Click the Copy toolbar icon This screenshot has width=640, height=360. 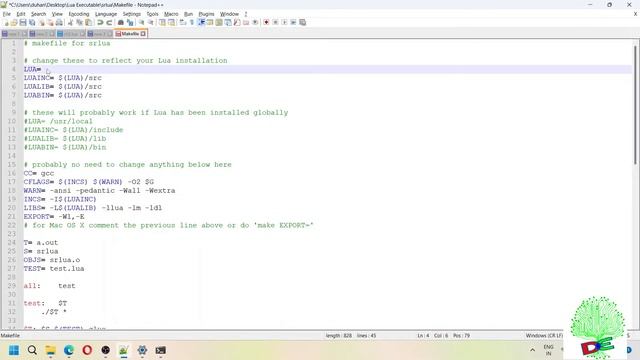79,22
